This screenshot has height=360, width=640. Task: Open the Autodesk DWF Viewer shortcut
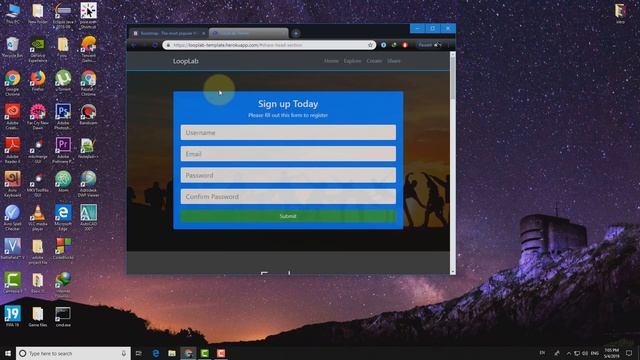pyautogui.click(x=89, y=183)
